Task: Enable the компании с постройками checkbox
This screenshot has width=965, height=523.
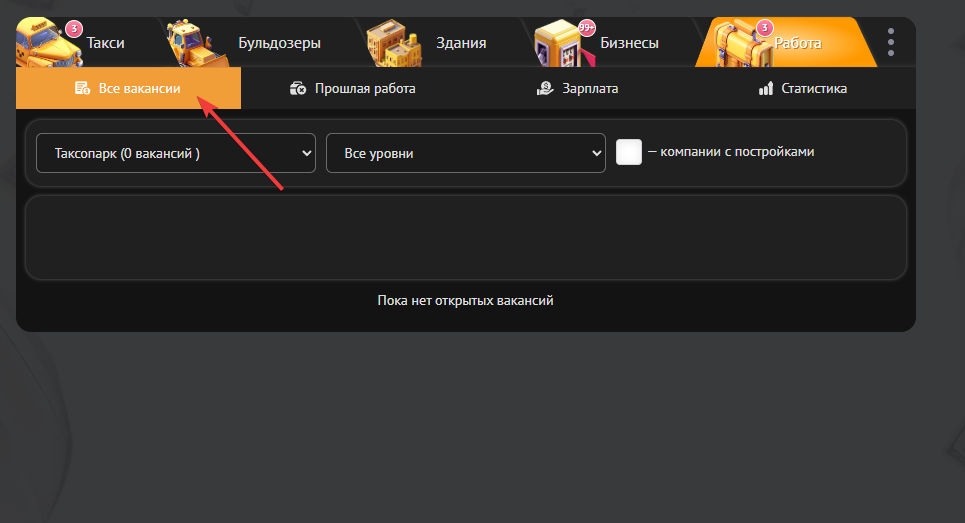Action: point(629,152)
